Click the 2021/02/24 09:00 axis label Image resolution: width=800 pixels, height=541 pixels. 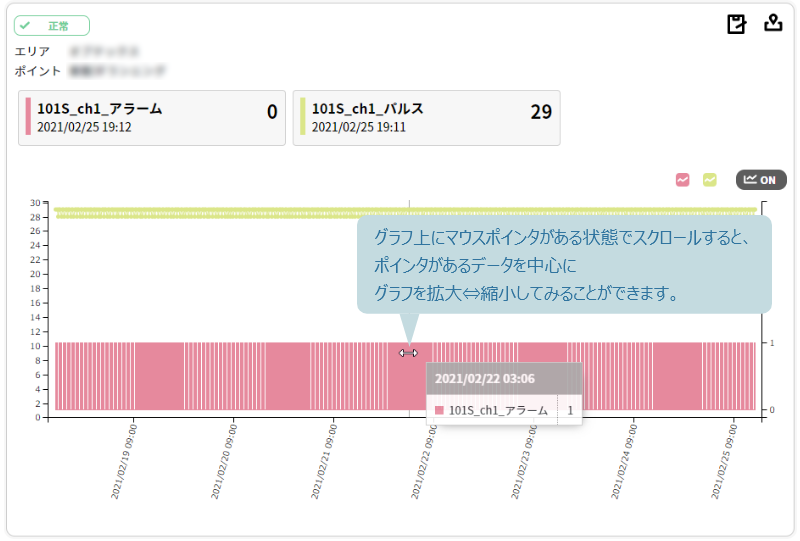pyautogui.click(x=624, y=462)
